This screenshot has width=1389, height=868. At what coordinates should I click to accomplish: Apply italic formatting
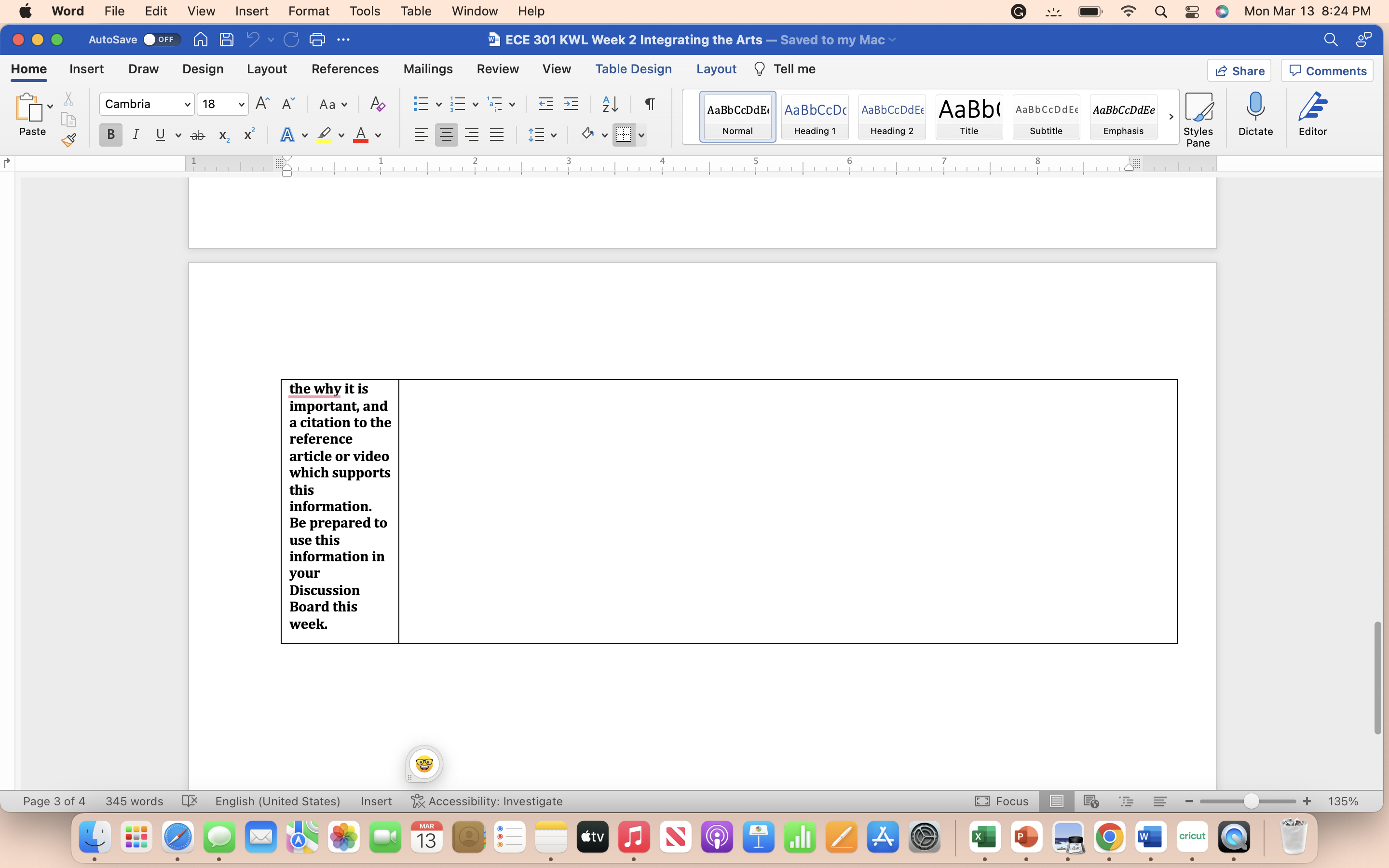point(136,135)
